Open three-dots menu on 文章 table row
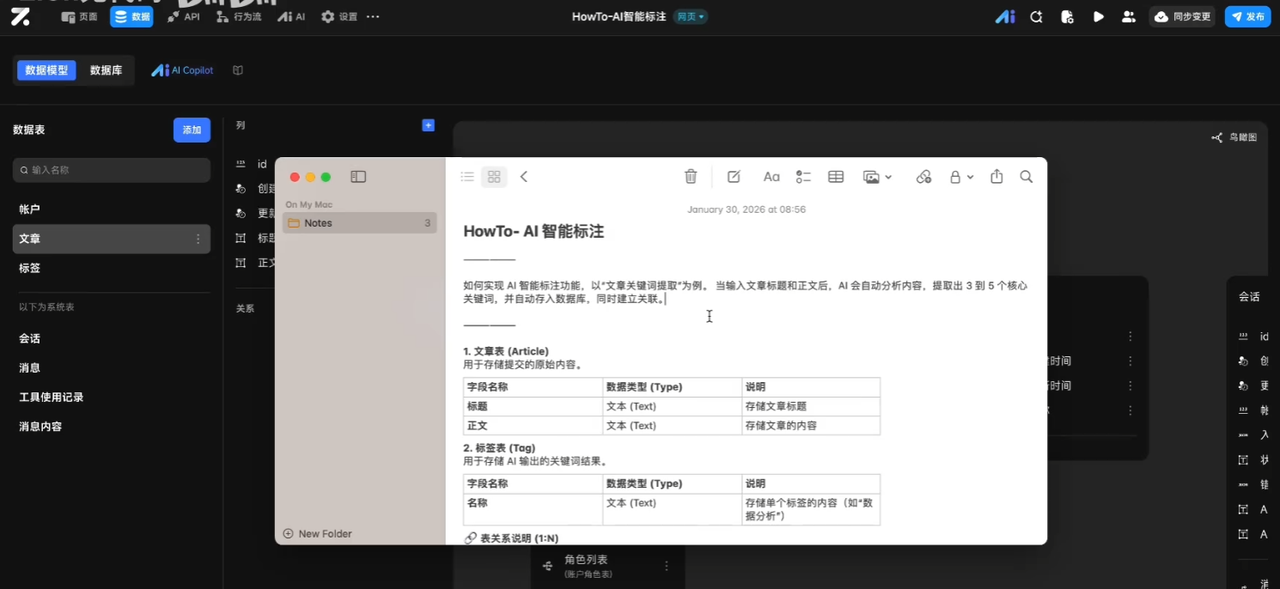This screenshot has height=589, width=1280. click(x=198, y=239)
